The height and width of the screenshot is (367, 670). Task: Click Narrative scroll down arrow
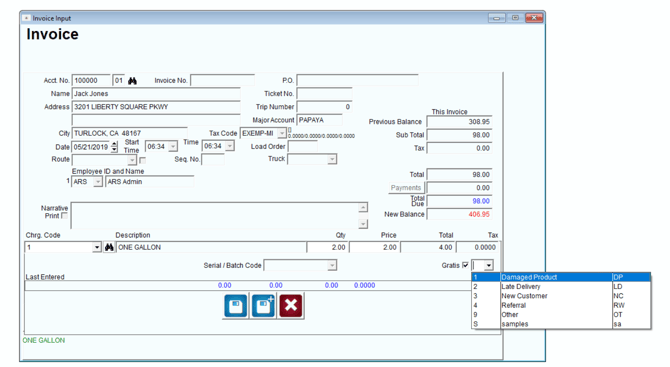click(x=363, y=224)
